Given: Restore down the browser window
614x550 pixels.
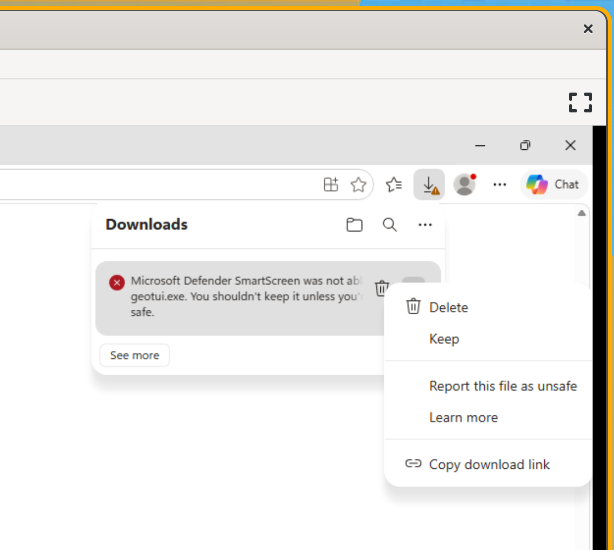Looking at the screenshot, I should 525,146.
